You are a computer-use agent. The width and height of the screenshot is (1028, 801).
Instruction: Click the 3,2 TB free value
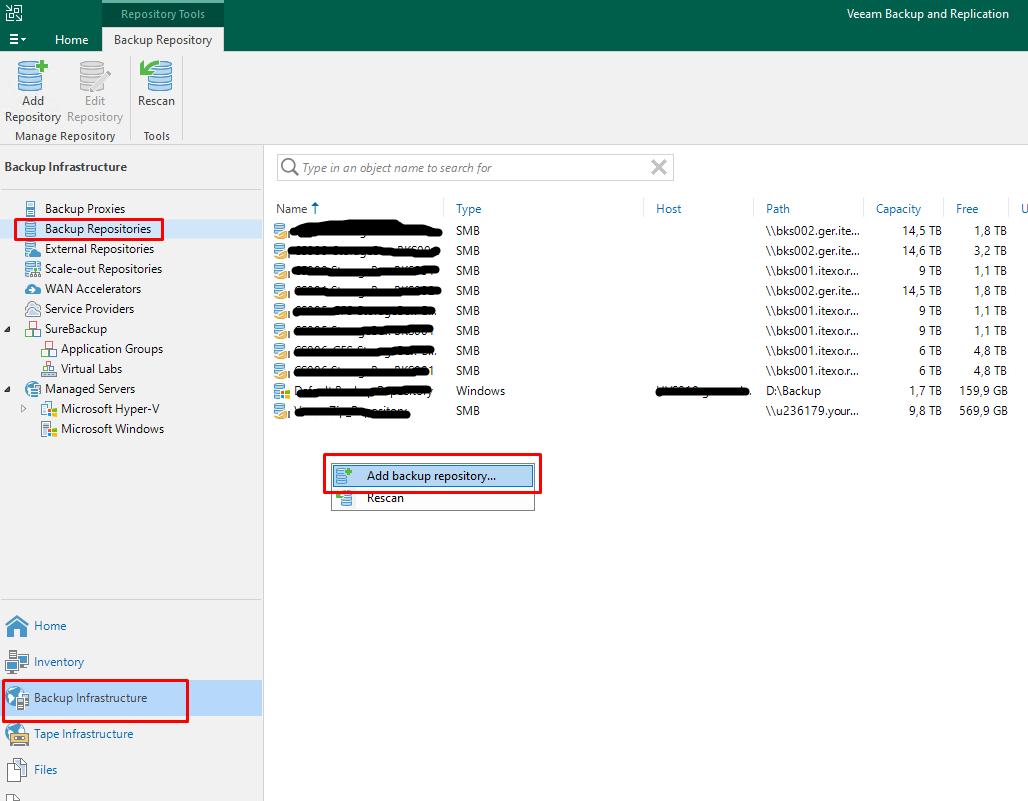989,251
